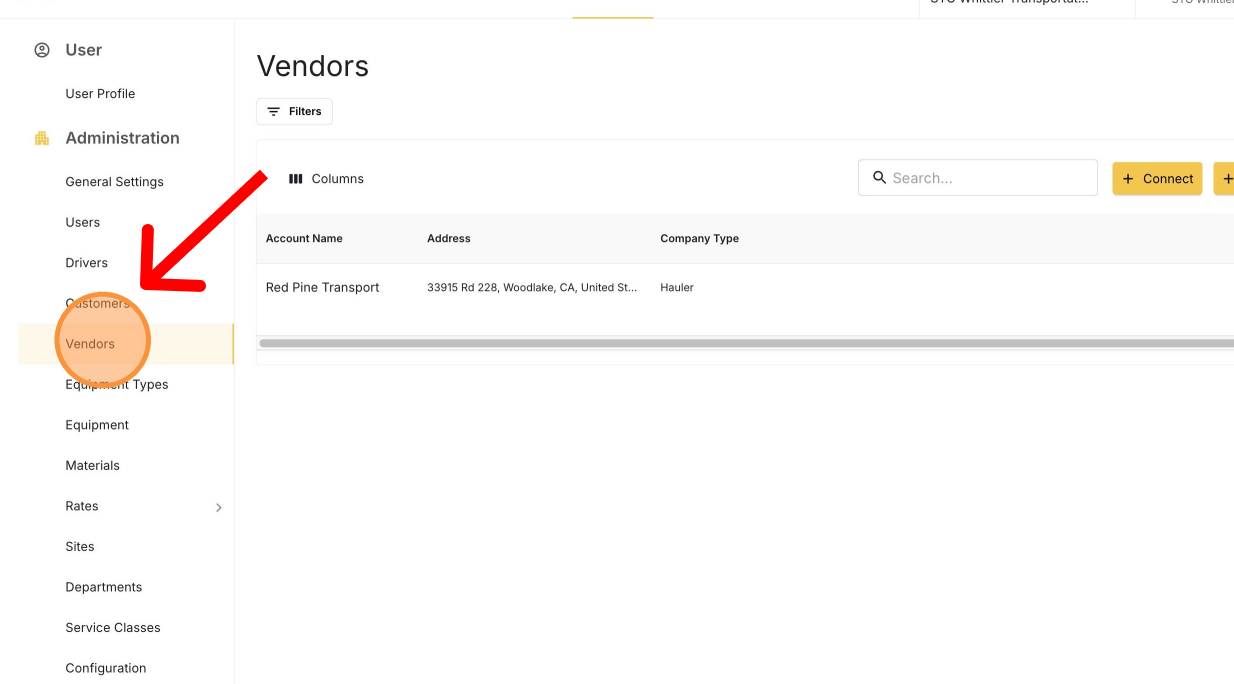
Task: Open Equipment page in sidebar
Action: pyautogui.click(x=97, y=425)
